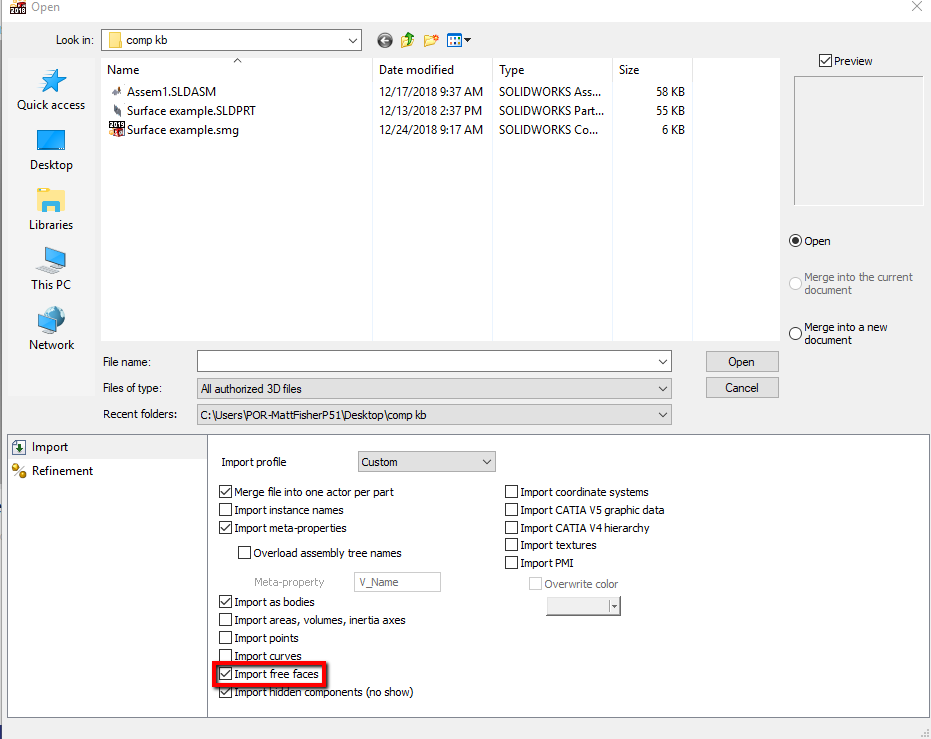The image size is (931, 739).
Task: Switch to the Refinement section
Action: point(107,471)
